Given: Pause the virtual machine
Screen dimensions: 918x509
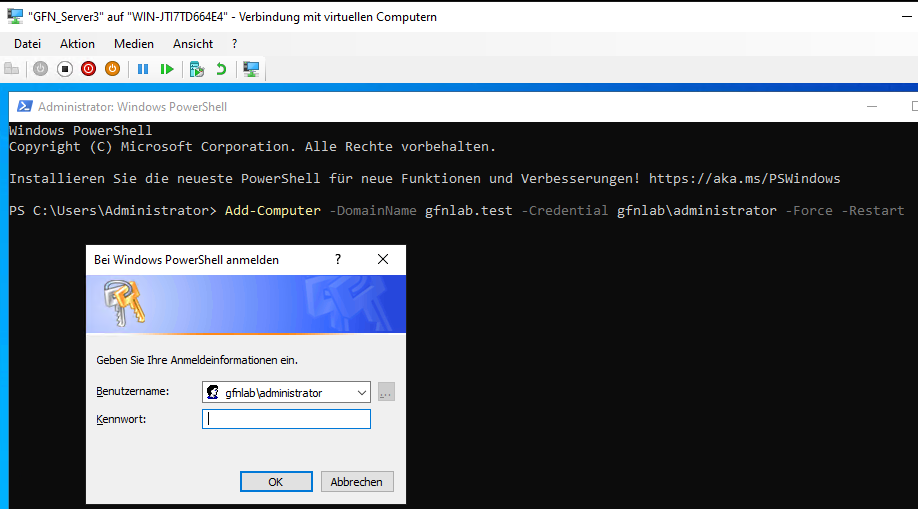Looking at the screenshot, I should click(143, 69).
